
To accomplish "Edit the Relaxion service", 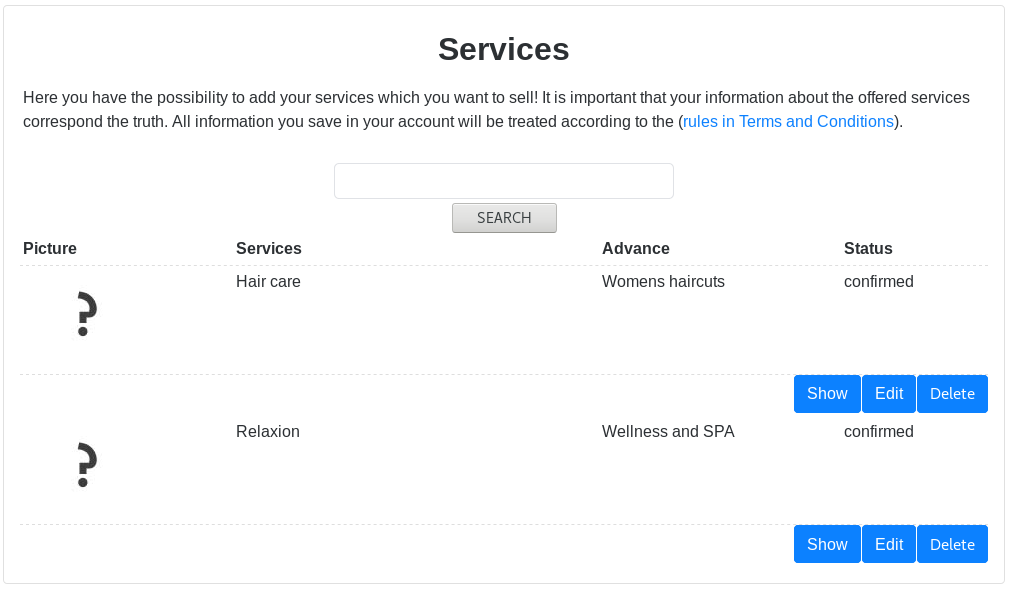I will coord(889,544).
